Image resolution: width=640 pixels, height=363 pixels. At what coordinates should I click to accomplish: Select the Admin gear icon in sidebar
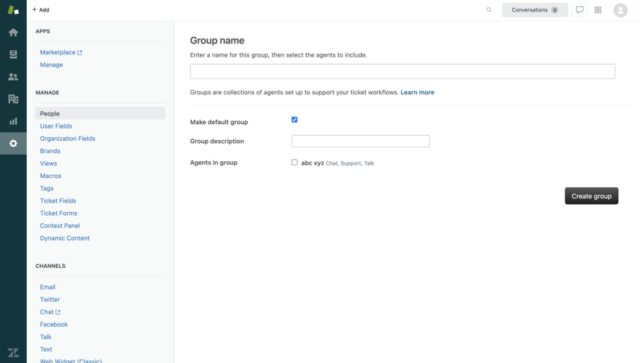click(x=13, y=143)
